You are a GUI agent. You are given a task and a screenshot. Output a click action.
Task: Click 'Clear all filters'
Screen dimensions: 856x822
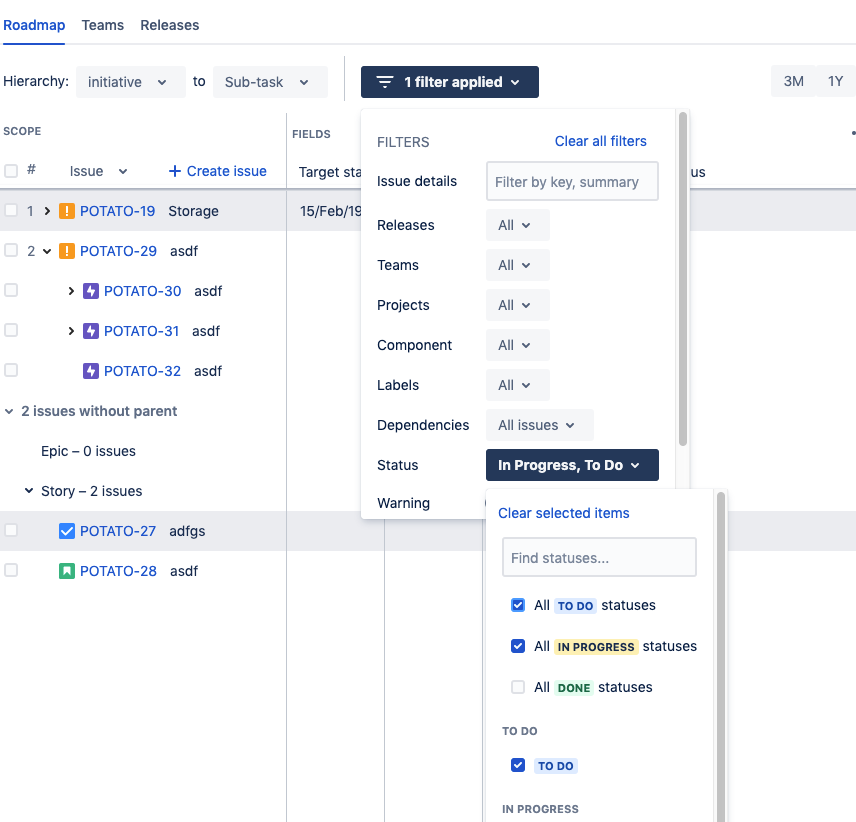pyautogui.click(x=600, y=141)
